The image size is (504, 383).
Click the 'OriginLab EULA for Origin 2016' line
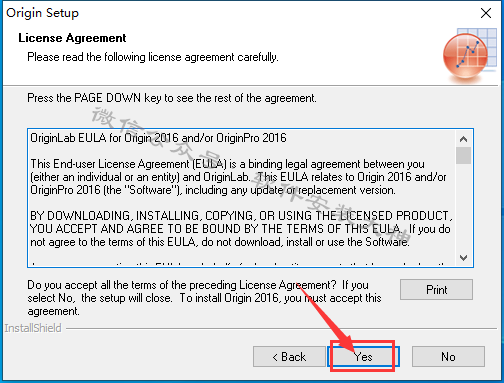click(158, 138)
